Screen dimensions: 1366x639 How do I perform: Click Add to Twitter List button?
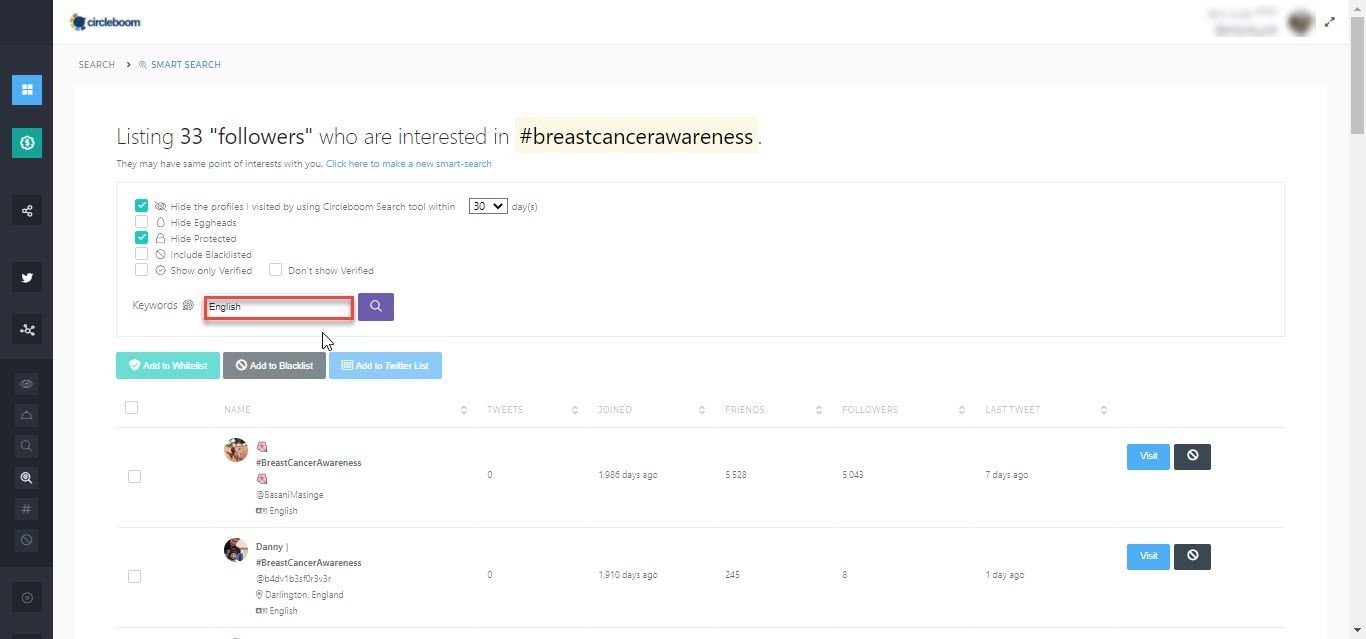tap(385, 366)
